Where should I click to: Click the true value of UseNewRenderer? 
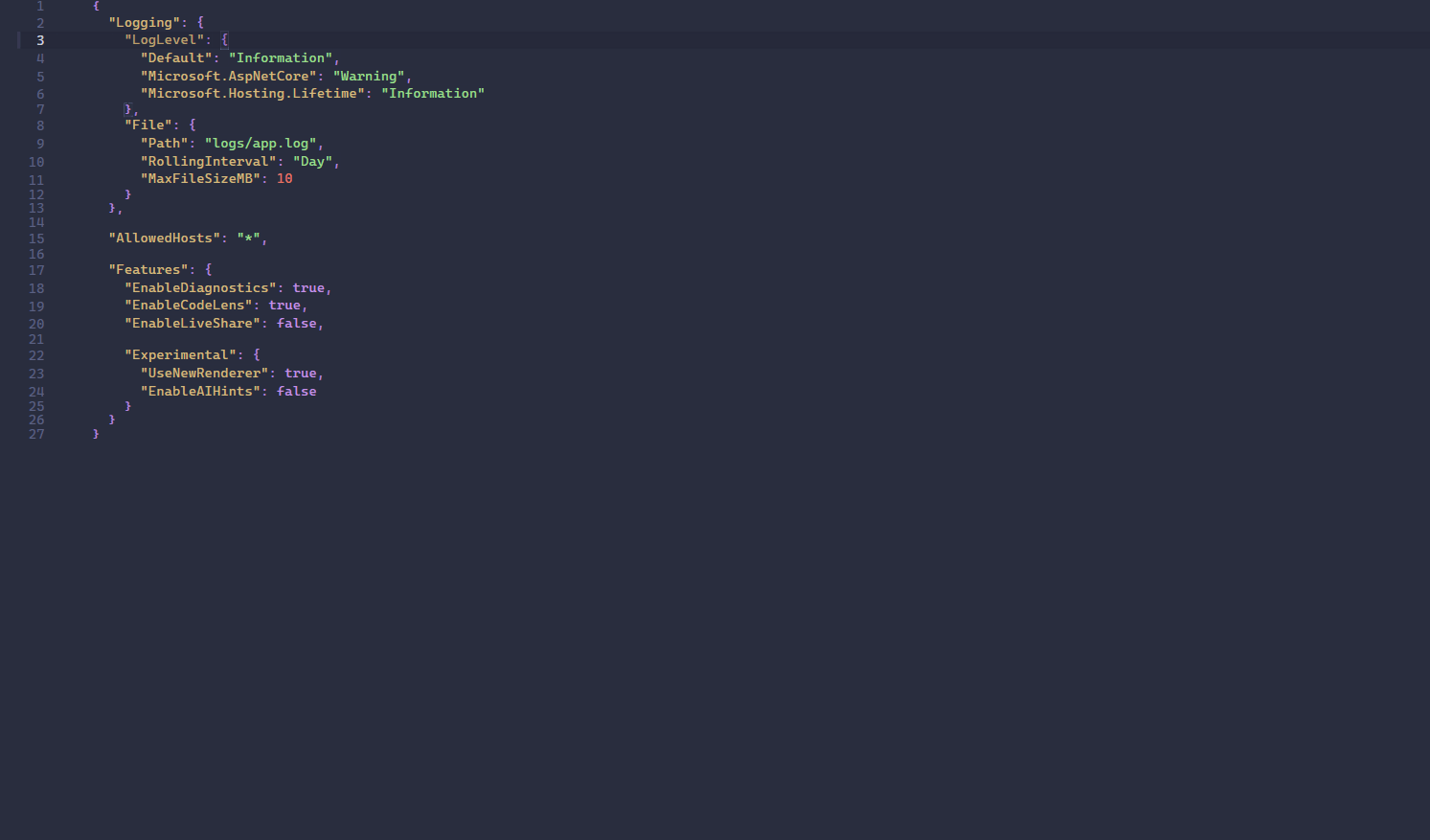pos(301,373)
